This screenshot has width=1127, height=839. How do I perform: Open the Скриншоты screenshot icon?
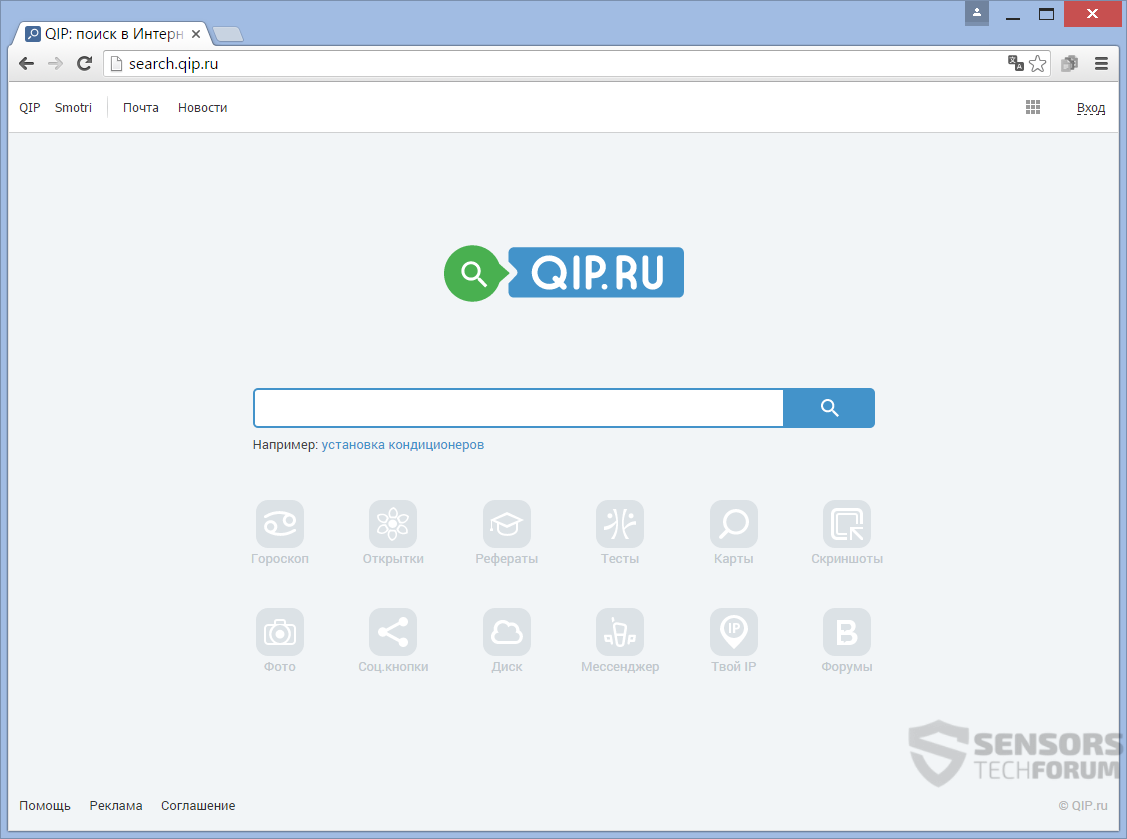(847, 523)
